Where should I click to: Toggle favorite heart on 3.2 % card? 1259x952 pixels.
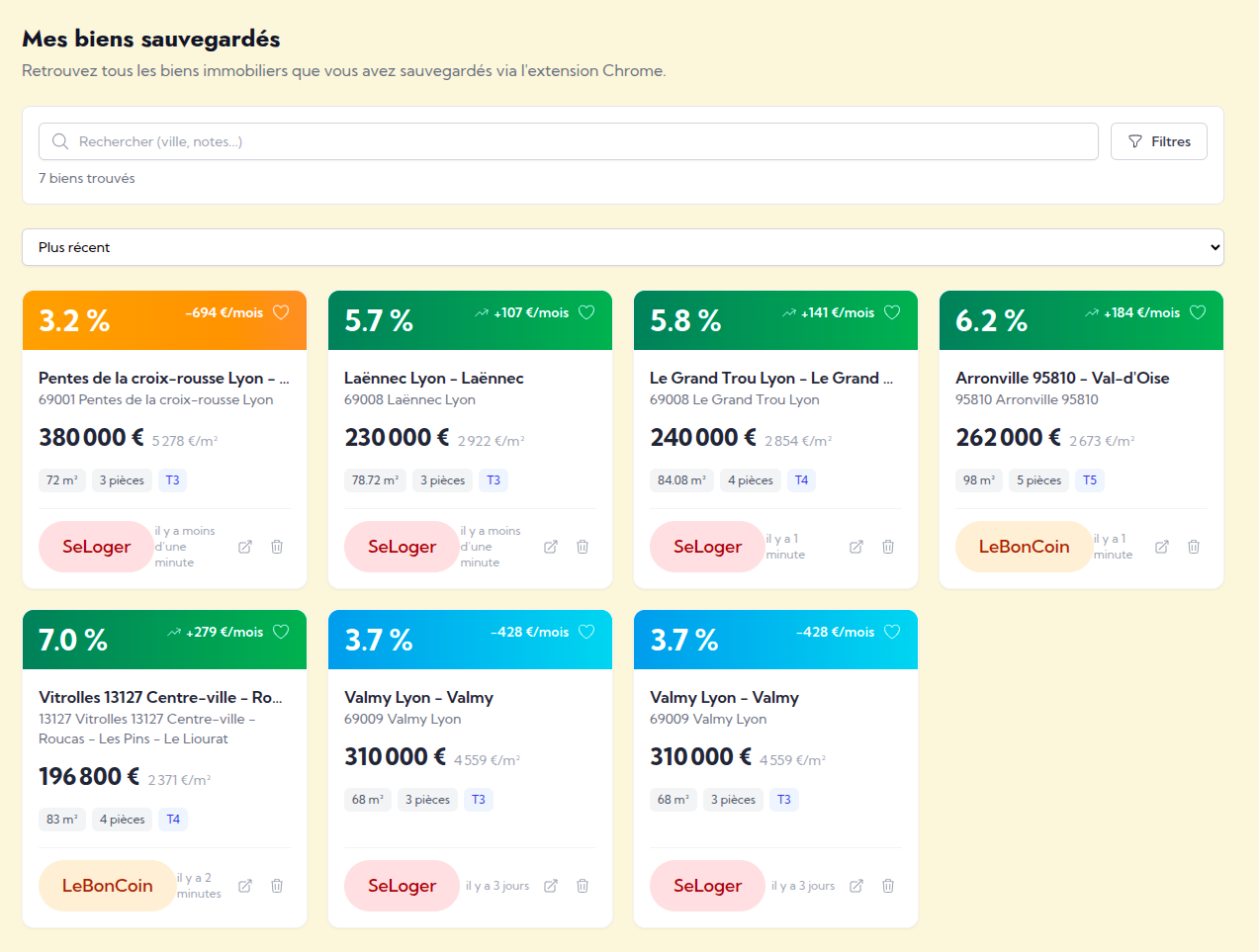(x=281, y=312)
